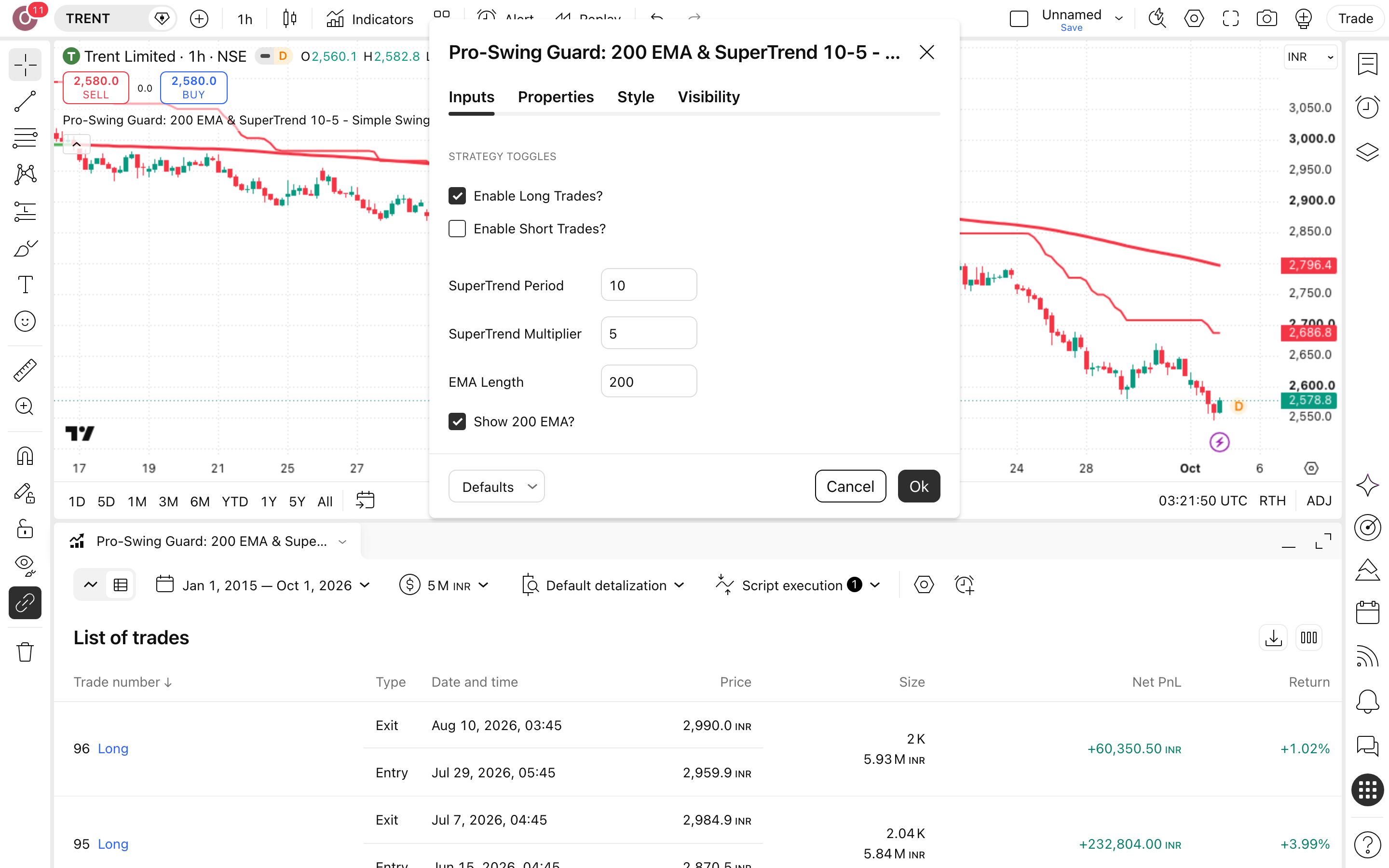Click the trash remove-objects icon
This screenshot has width=1389, height=868.
coord(25,652)
